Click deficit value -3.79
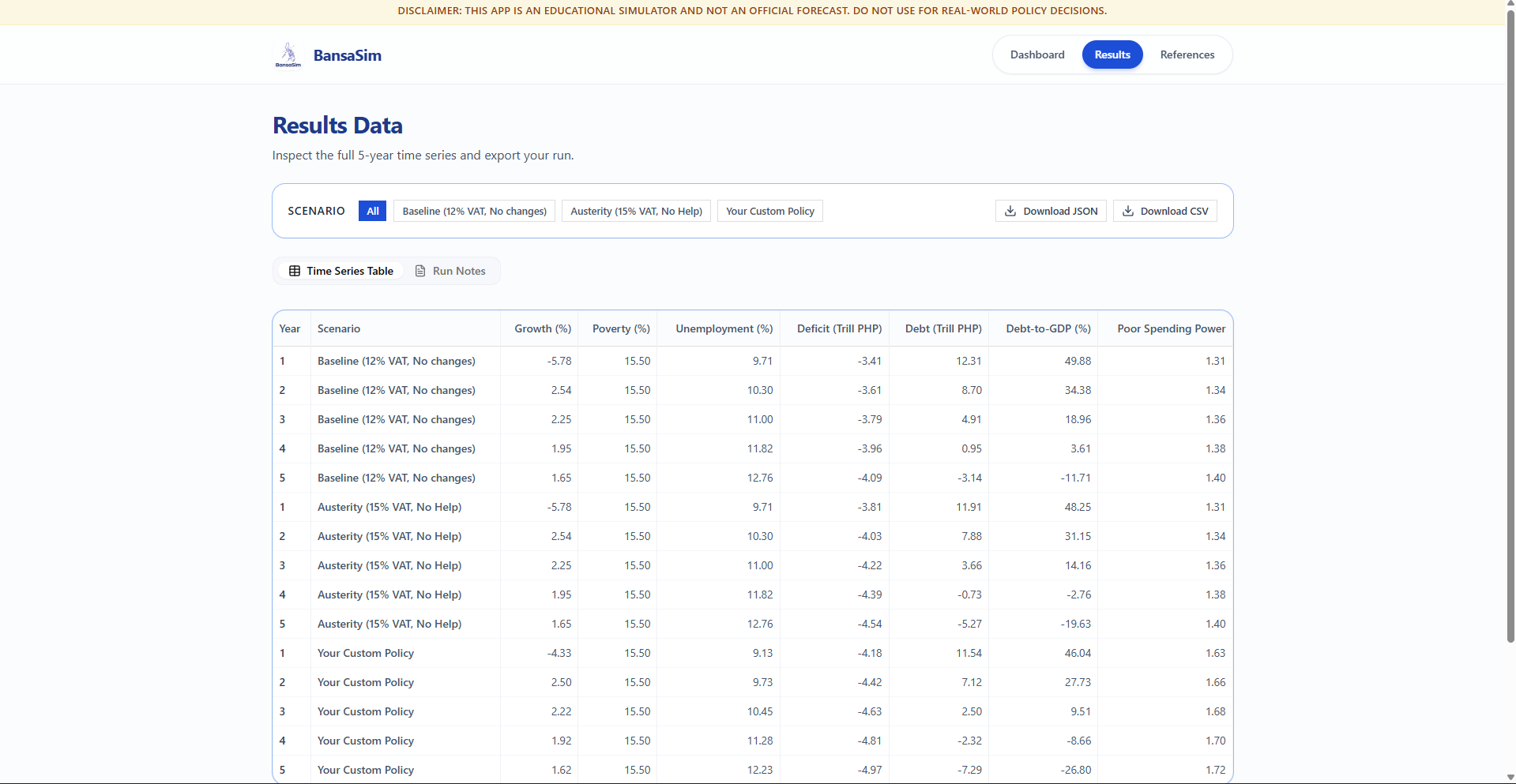This screenshot has width=1516, height=784. point(870,419)
